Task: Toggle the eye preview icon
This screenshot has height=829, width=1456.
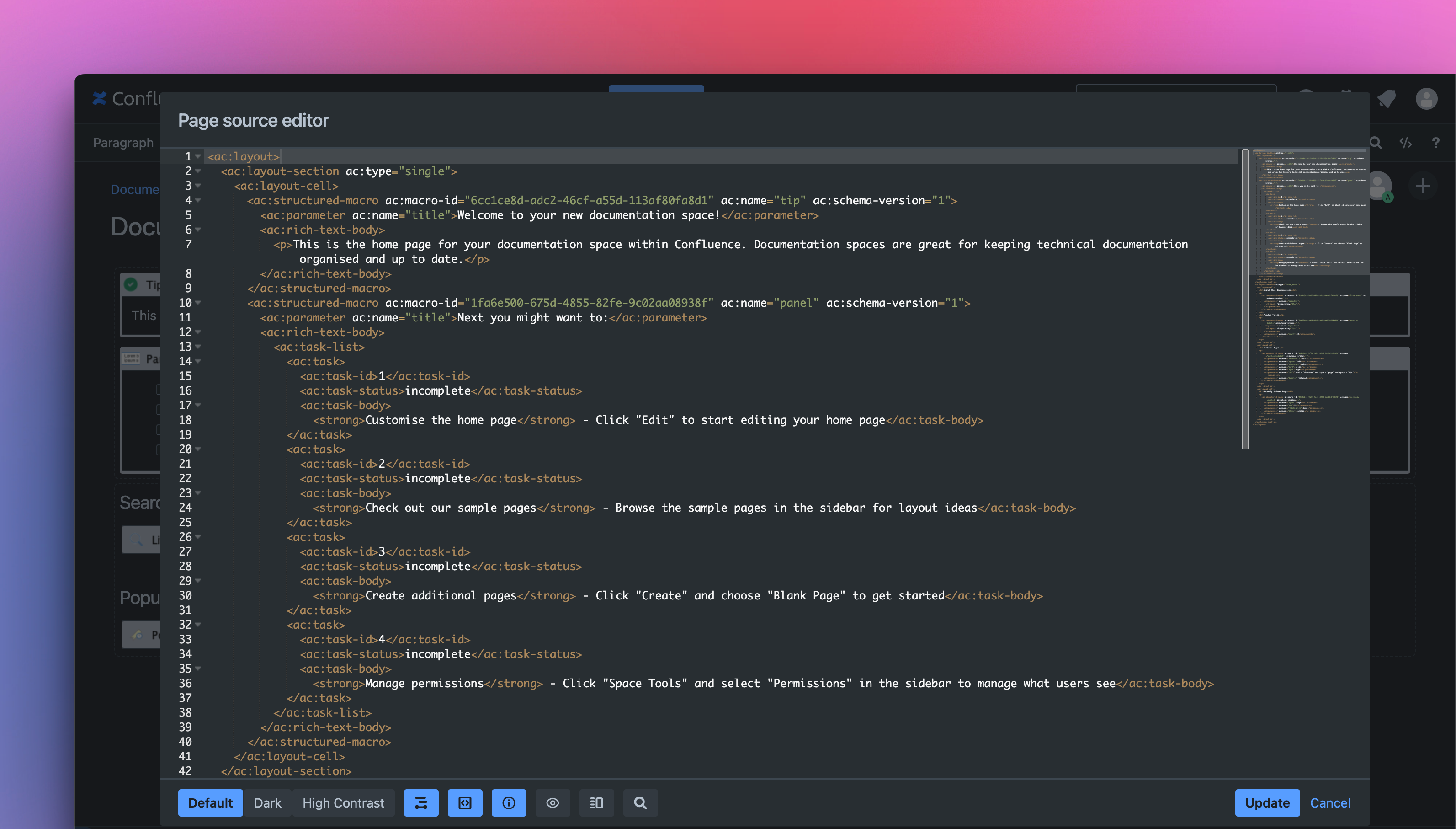Action: (553, 803)
